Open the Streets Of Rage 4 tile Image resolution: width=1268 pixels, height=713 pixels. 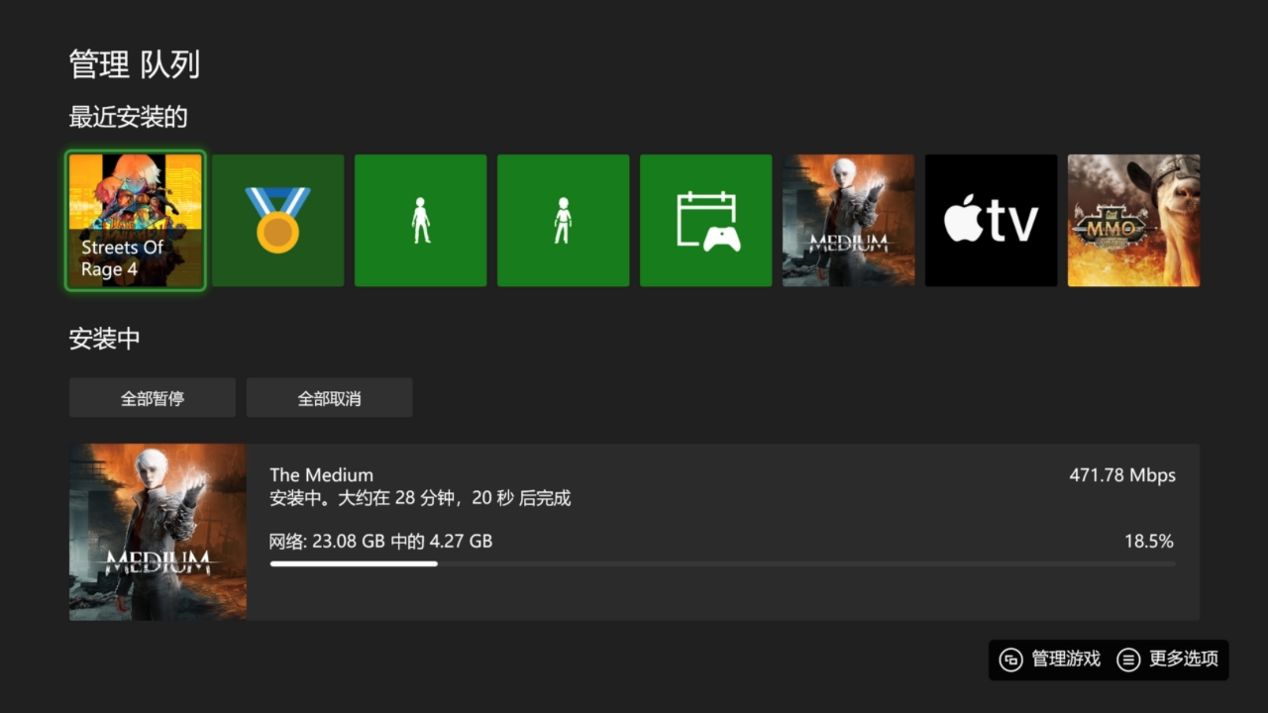click(134, 219)
